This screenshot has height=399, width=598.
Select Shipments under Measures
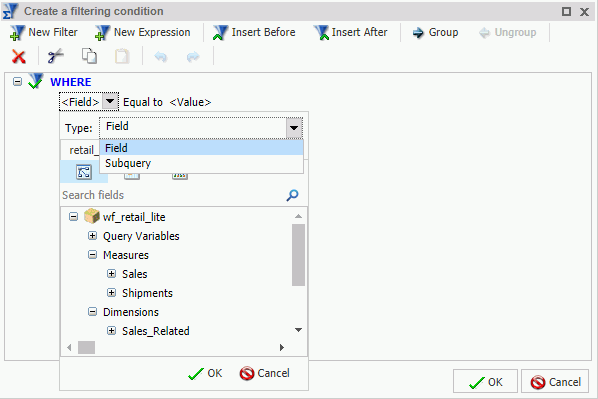[x=147, y=293]
